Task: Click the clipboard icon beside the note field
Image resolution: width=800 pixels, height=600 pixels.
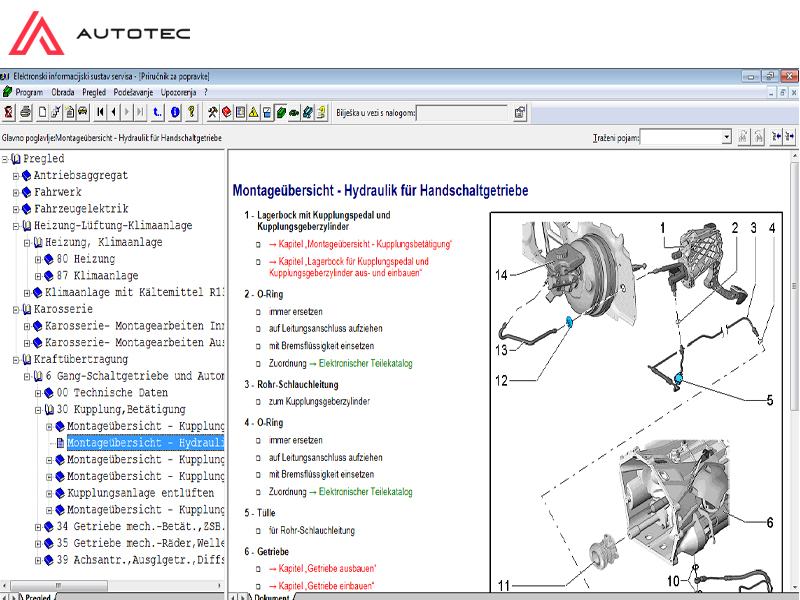Action: click(520, 112)
